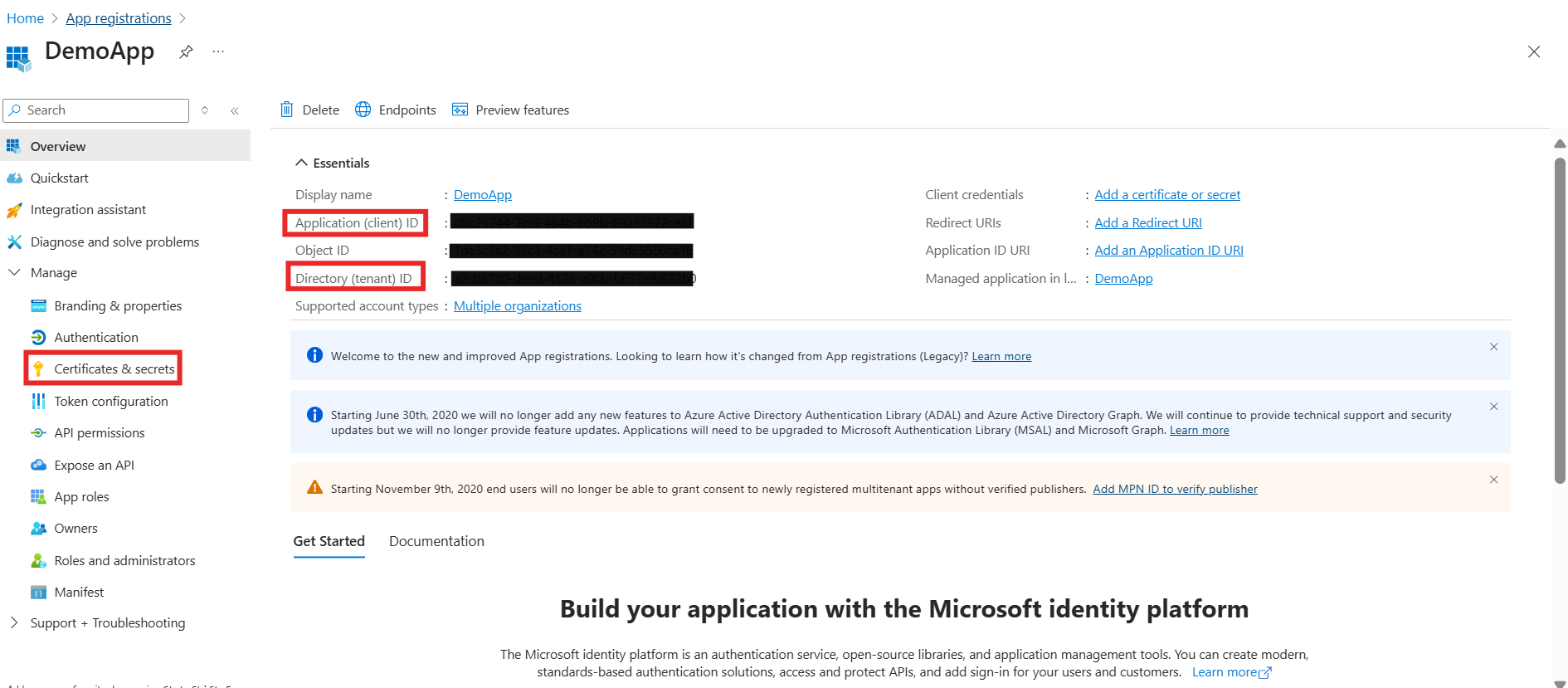Switch to the Documentation tab
Image resolution: width=1568 pixels, height=688 pixels.
click(x=436, y=541)
